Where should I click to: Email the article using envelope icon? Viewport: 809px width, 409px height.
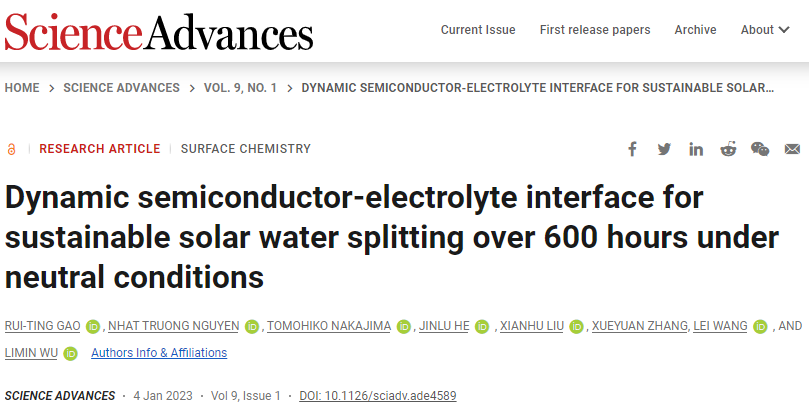tap(792, 149)
